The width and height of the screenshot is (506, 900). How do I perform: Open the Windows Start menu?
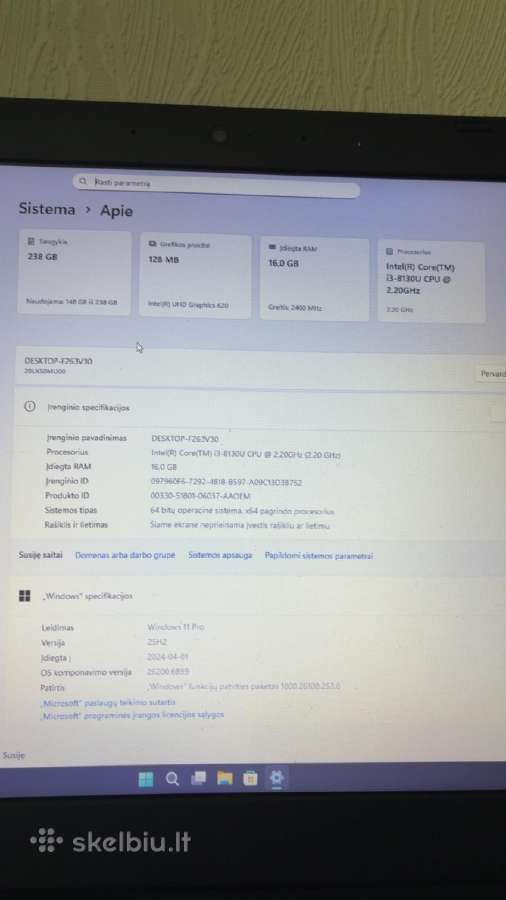click(x=146, y=779)
